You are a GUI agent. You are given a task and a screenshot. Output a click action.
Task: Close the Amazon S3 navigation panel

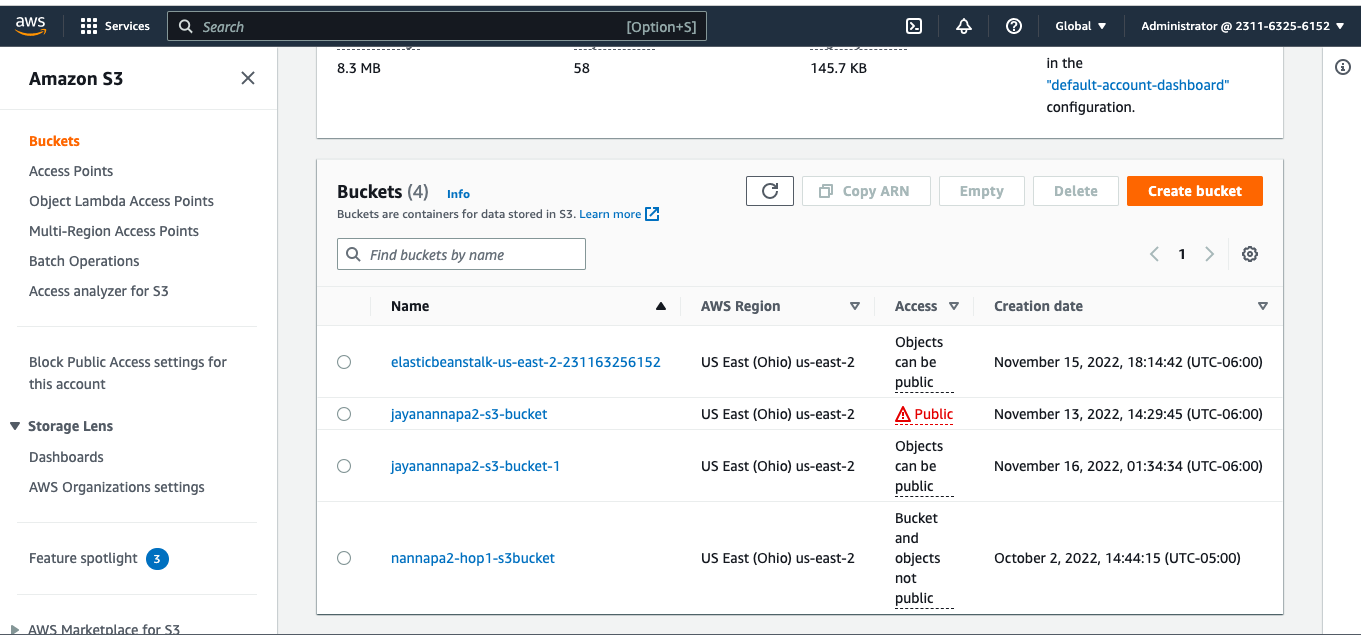(x=248, y=78)
